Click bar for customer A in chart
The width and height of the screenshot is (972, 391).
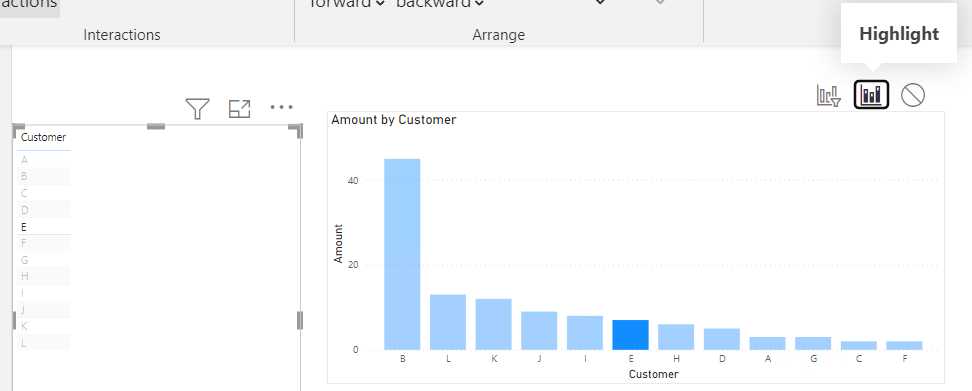point(767,343)
